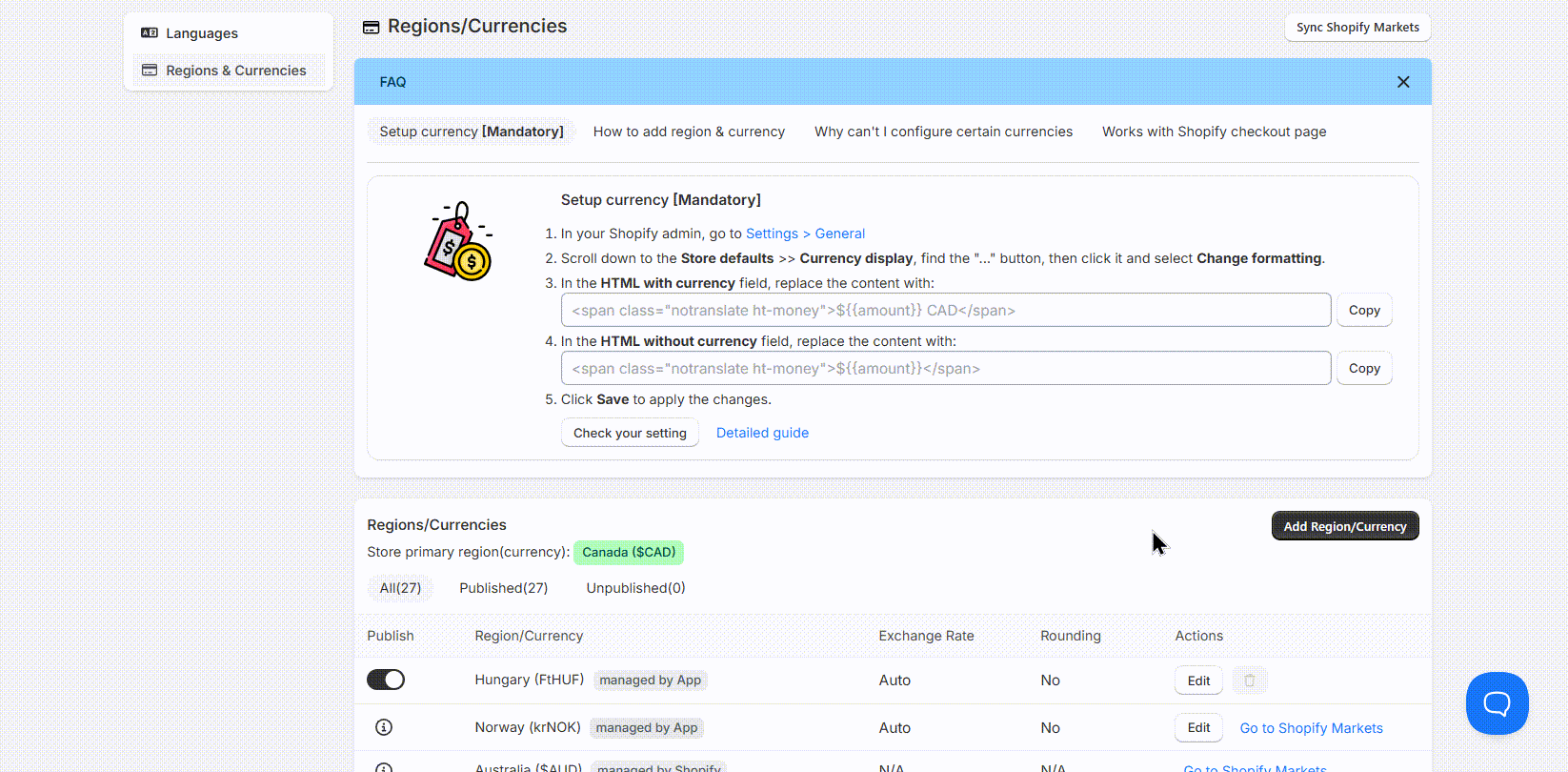This screenshot has height=772, width=1568.
Task: Click the Hungary (FtHUF) region name
Action: 530,680
